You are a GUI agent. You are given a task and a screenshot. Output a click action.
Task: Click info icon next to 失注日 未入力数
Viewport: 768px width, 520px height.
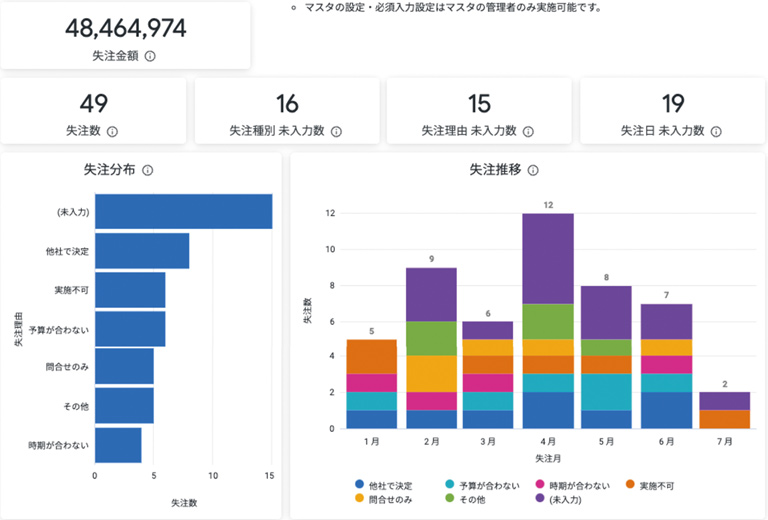click(x=716, y=131)
